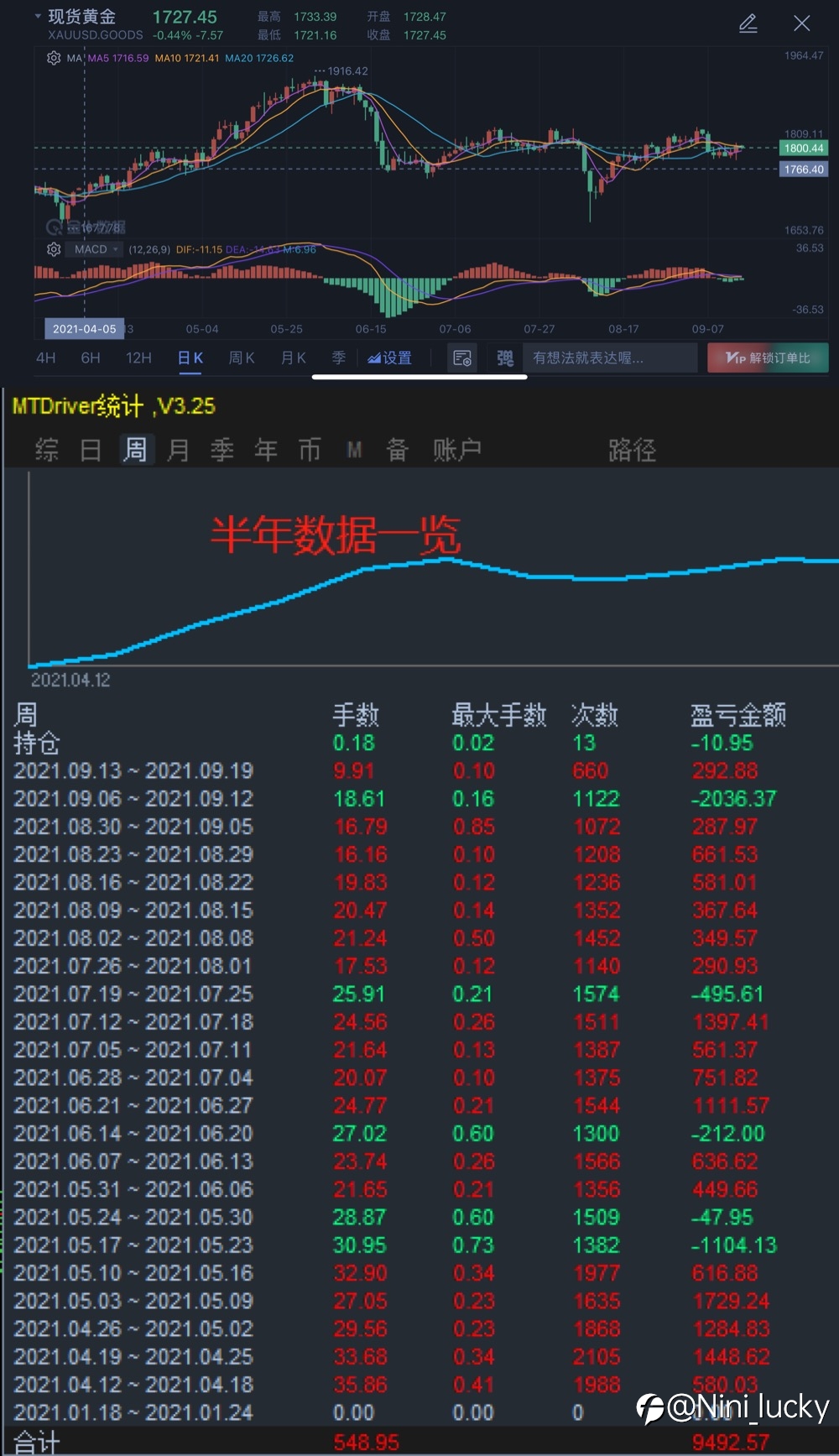
Task: Select the 2021-04-05 date marker
Action: (x=84, y=329)
